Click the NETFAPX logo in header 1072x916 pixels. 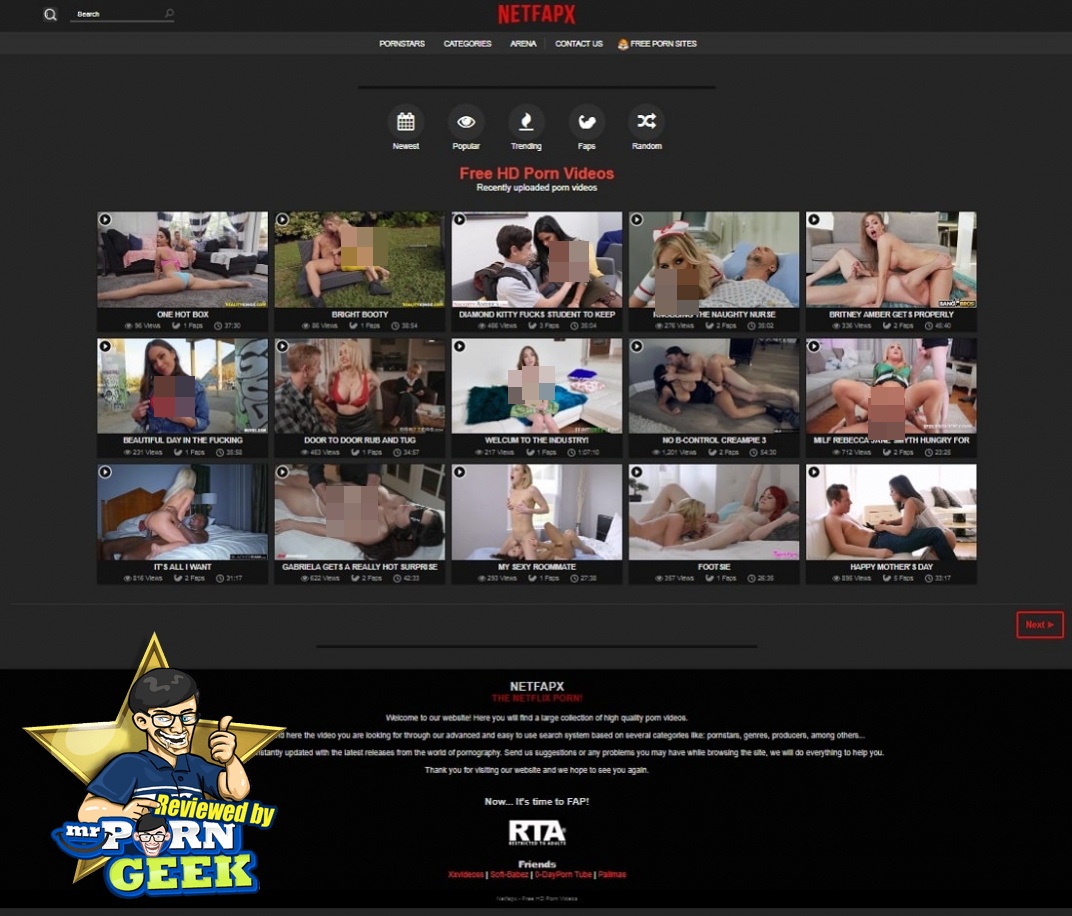(x=537, y=15)
